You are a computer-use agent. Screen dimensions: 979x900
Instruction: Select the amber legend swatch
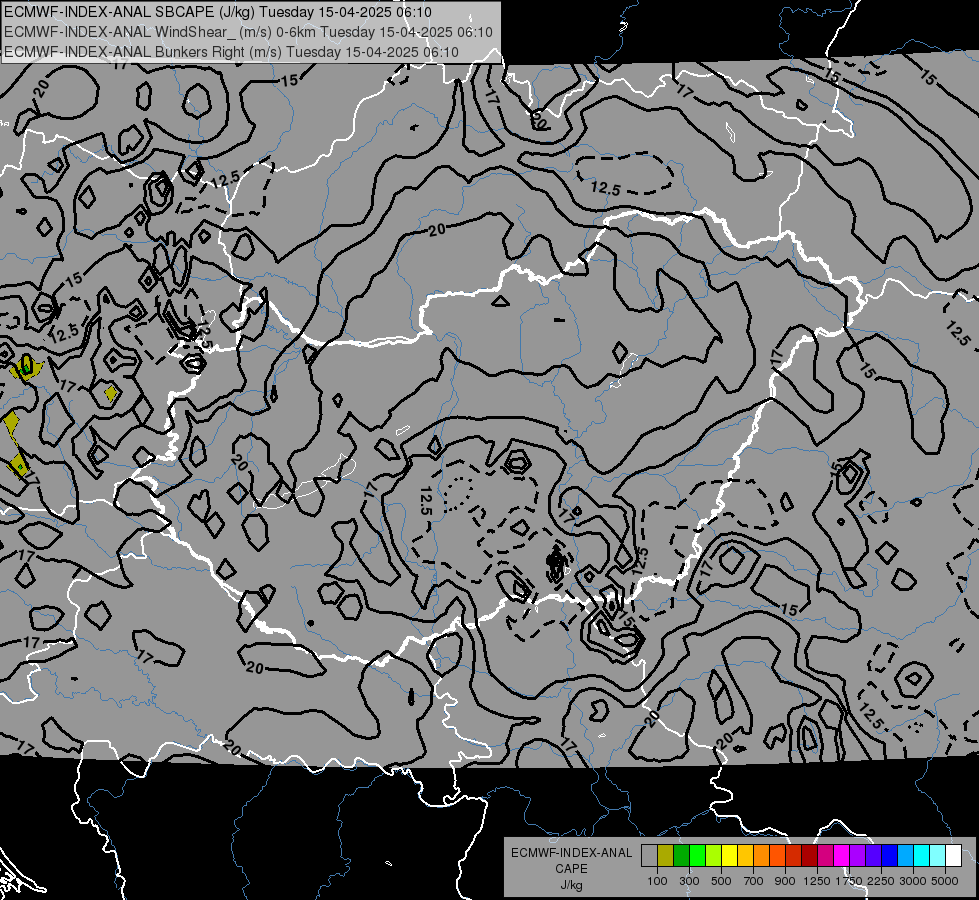click(x=745, y=855)
